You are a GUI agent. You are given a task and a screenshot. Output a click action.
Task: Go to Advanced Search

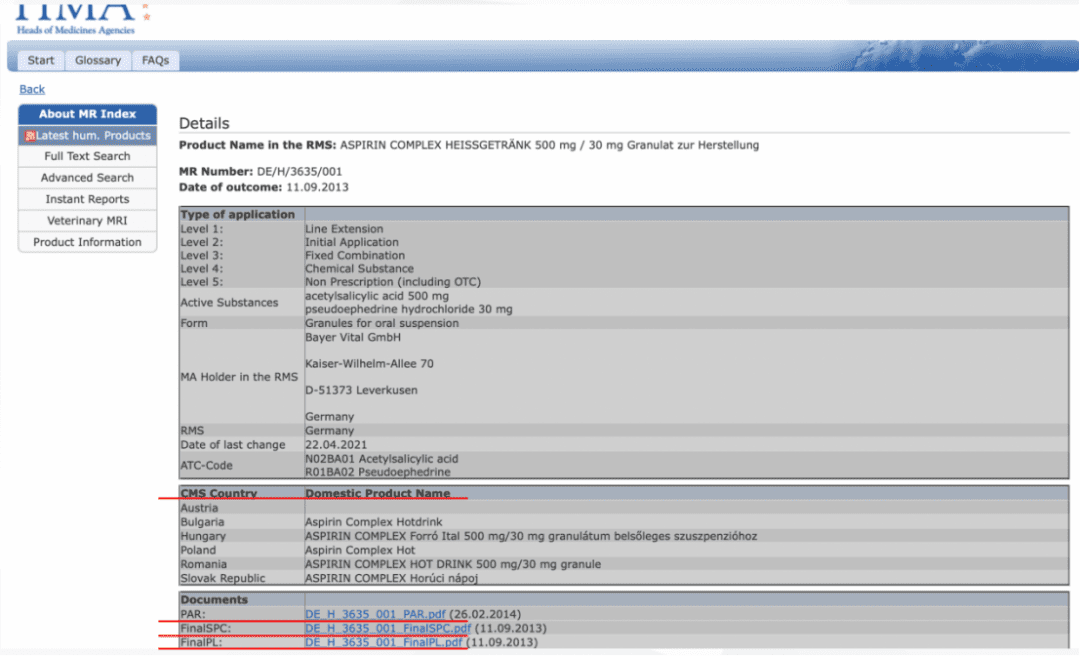pyautogui.click(x=87, y=178)
